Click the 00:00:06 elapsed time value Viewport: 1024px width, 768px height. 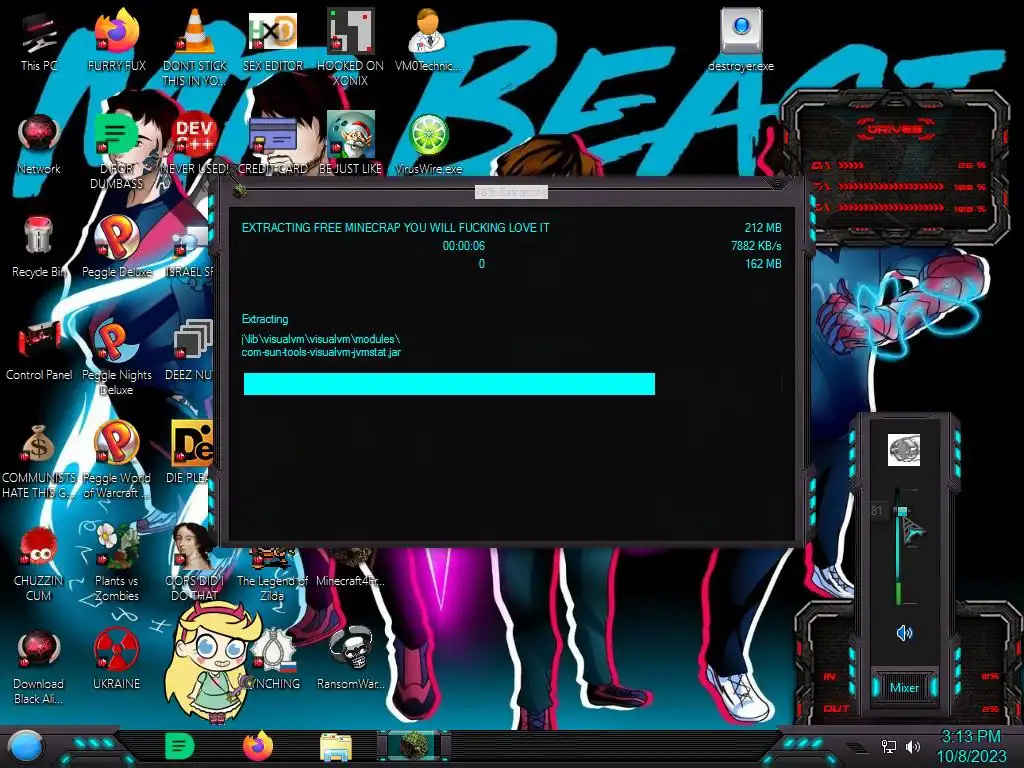[x=464, y=246]
